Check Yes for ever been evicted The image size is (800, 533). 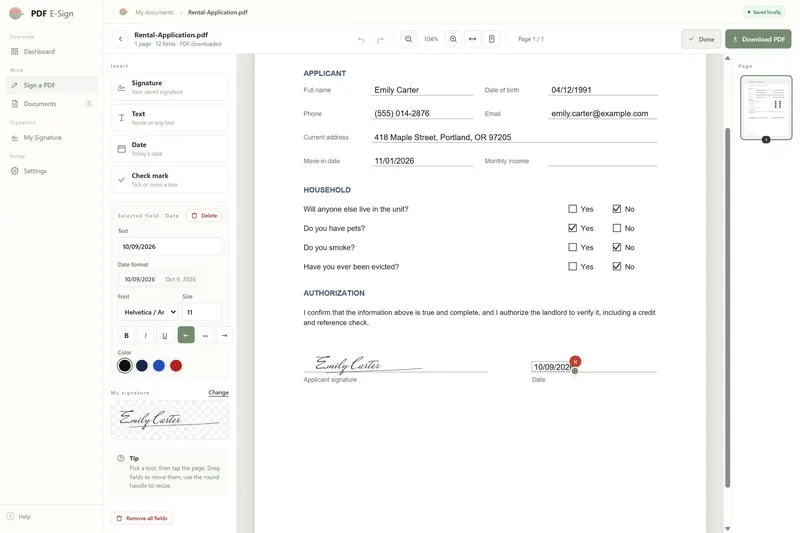click(572, 266)
